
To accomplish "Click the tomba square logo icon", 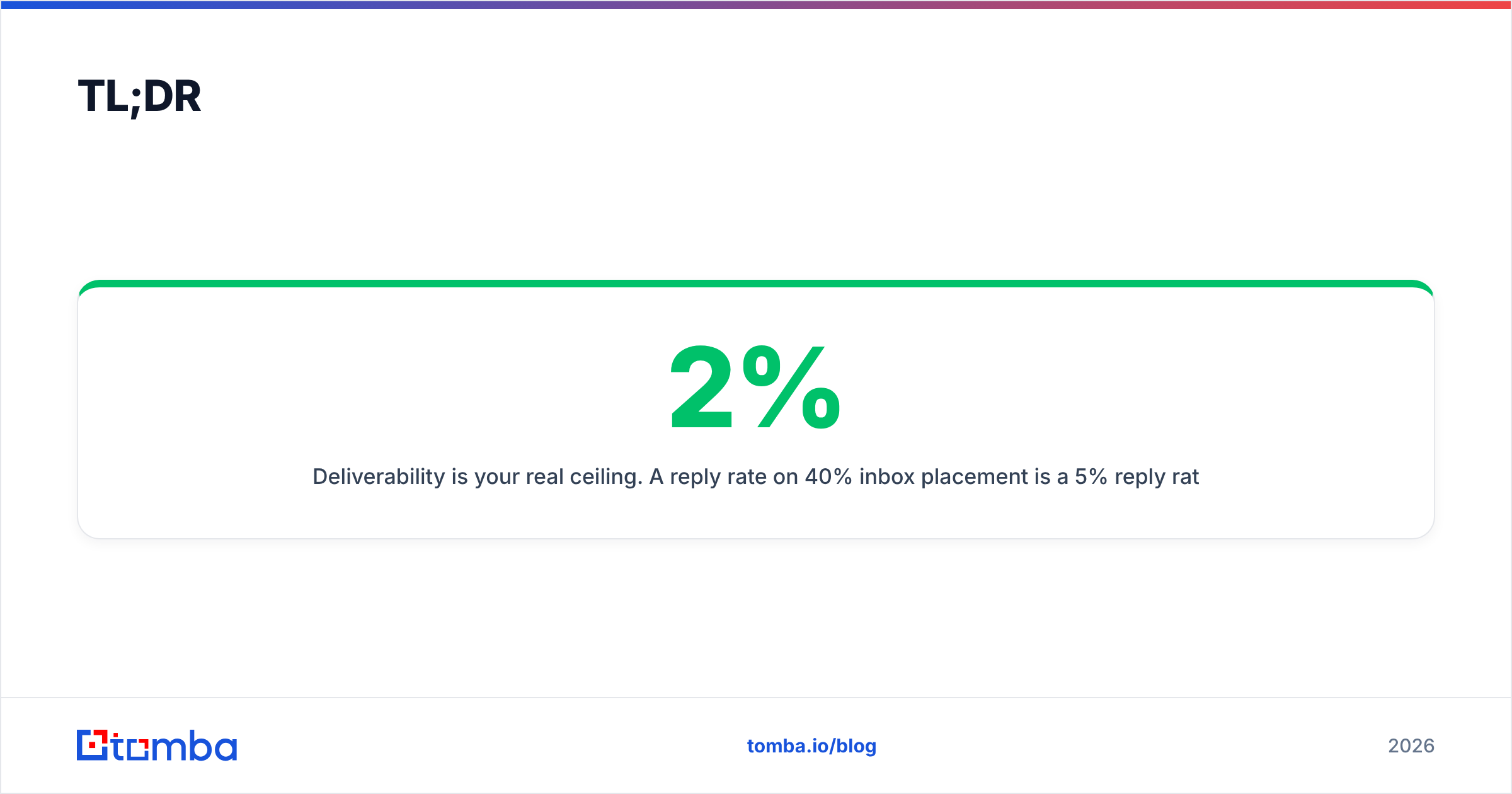I will (93, 745).
